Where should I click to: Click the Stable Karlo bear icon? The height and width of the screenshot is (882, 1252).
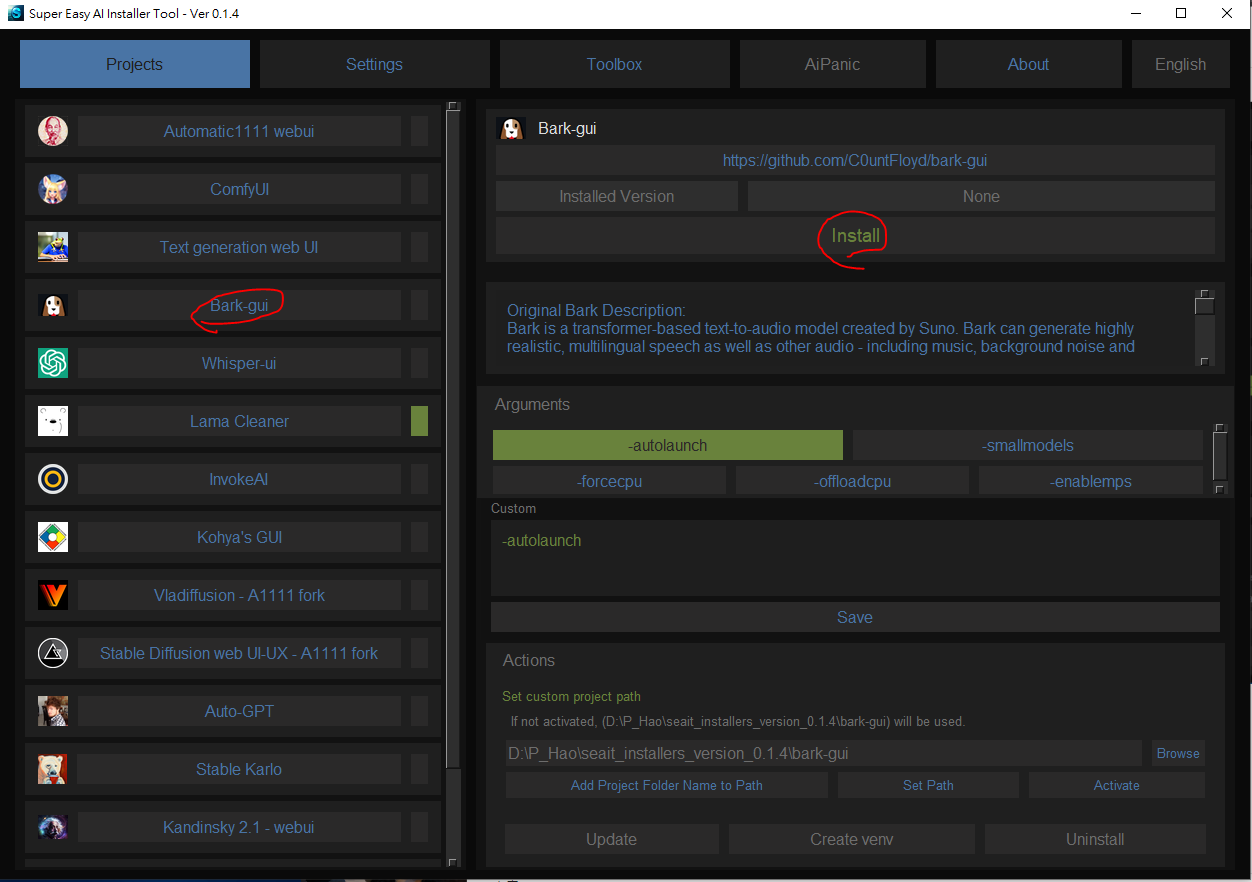(x=53, y=769)
